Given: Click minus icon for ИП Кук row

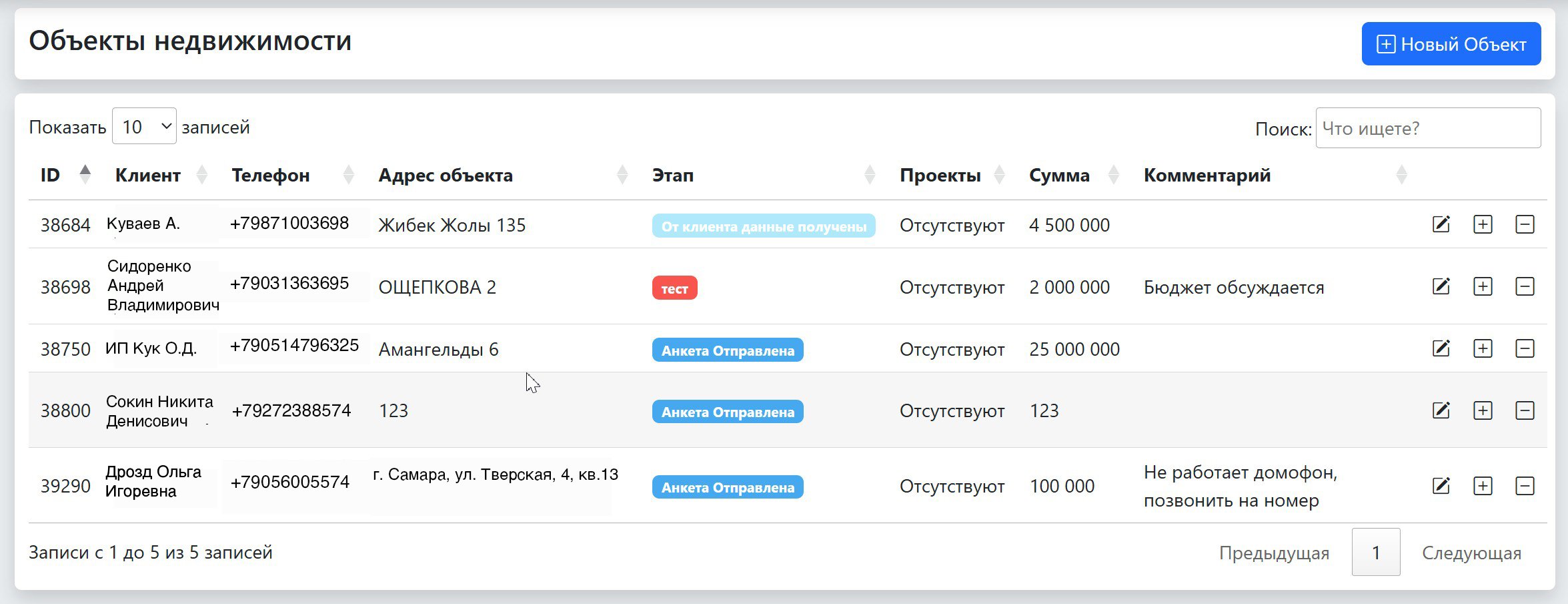Looking at the screenshot, I should click(1525, 348).
